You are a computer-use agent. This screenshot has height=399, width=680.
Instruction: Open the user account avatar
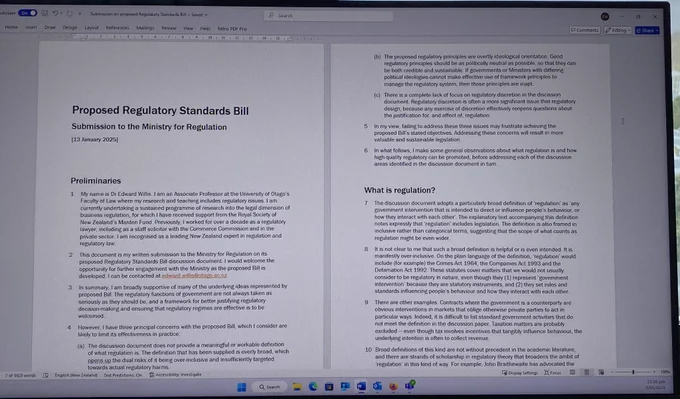(605, 16)
